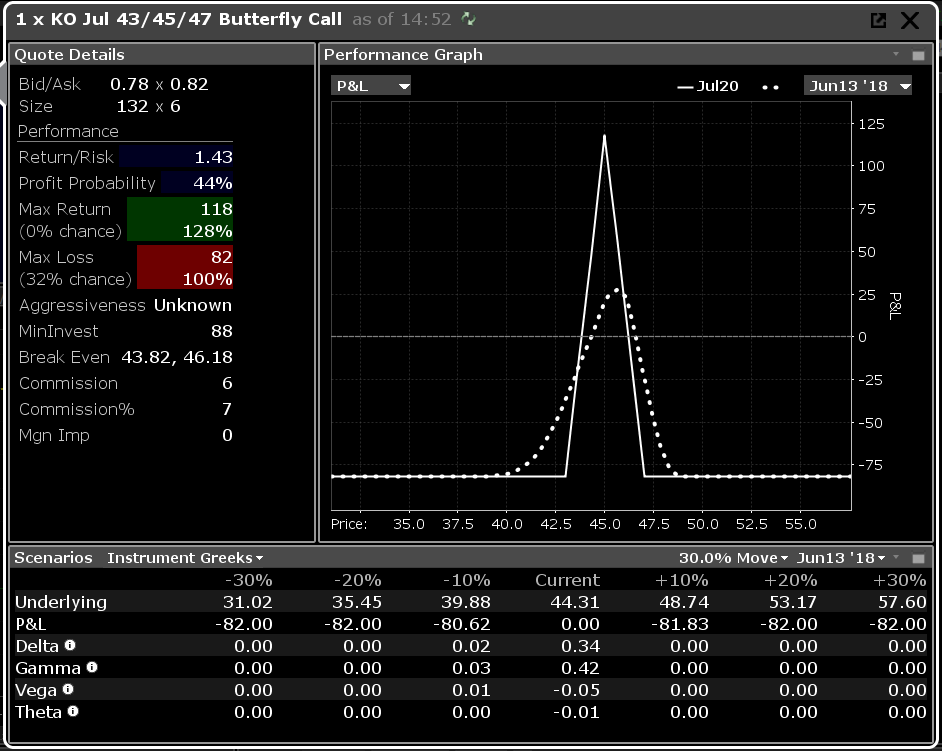Viewport: 942px width, 751px height.
Task: Click the green refresh icon beside the timestamp
Action: click(469, 19)
